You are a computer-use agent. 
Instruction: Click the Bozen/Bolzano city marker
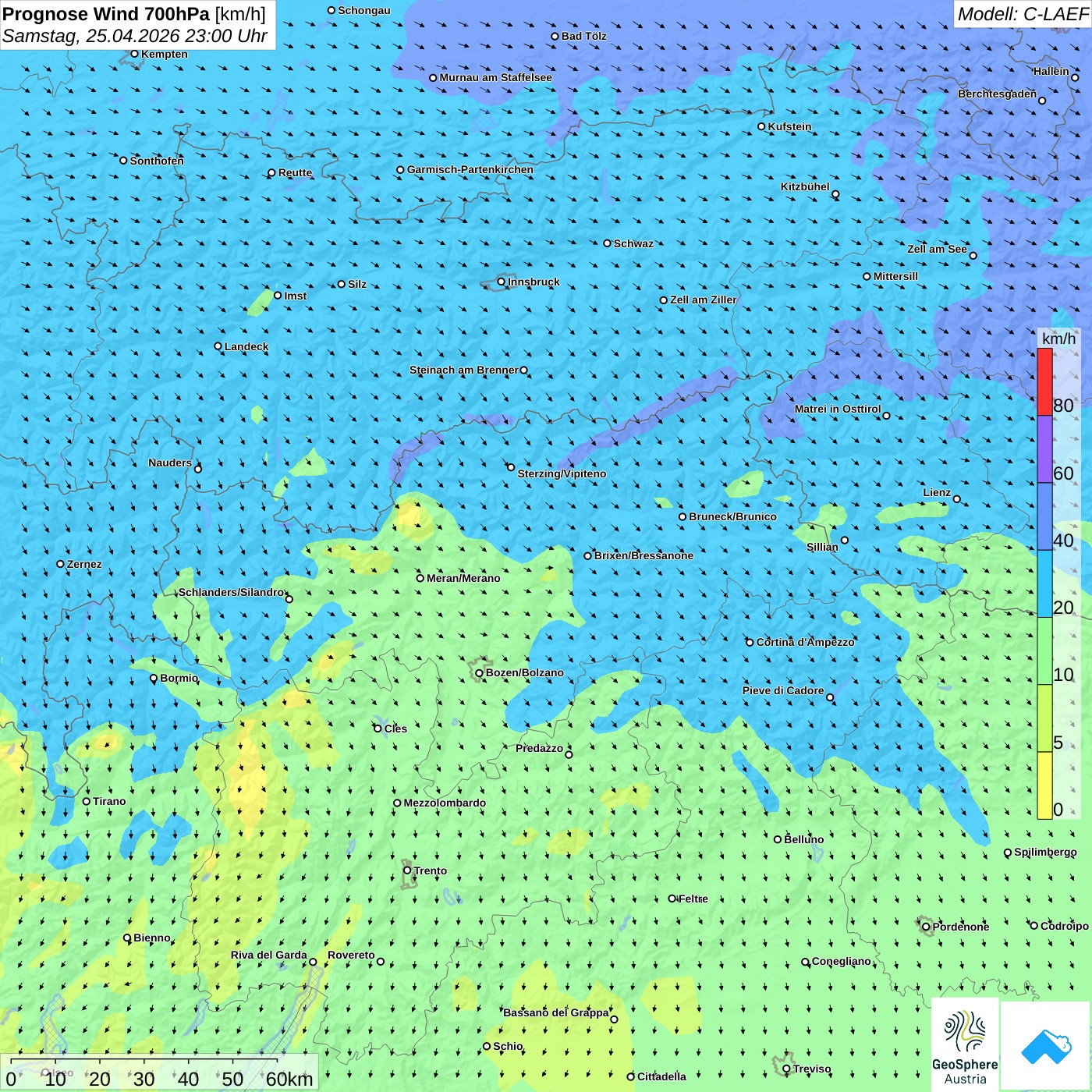tap(480, 673)
